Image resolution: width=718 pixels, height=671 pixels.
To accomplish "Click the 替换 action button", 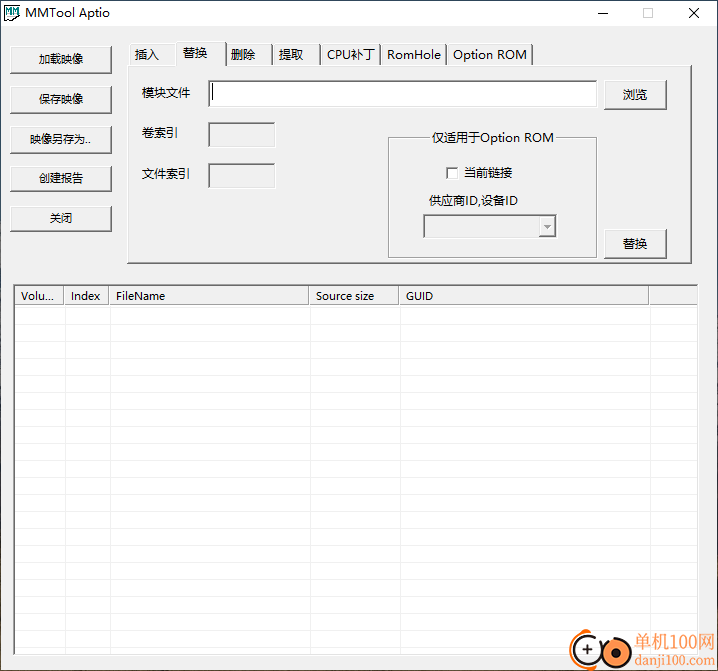I will point(635,244).
